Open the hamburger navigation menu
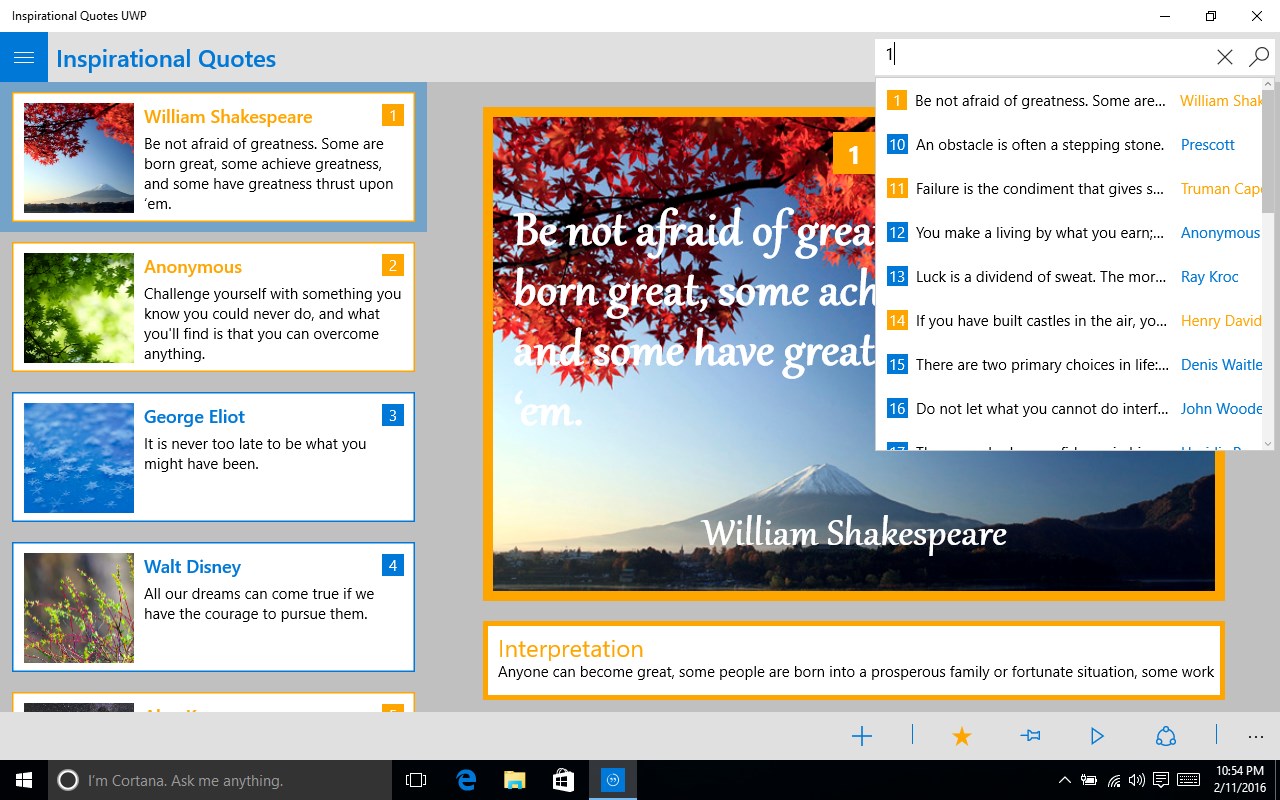Viewport: 1280px width, 800px height. pyautogui.click(x=24, y=57)
